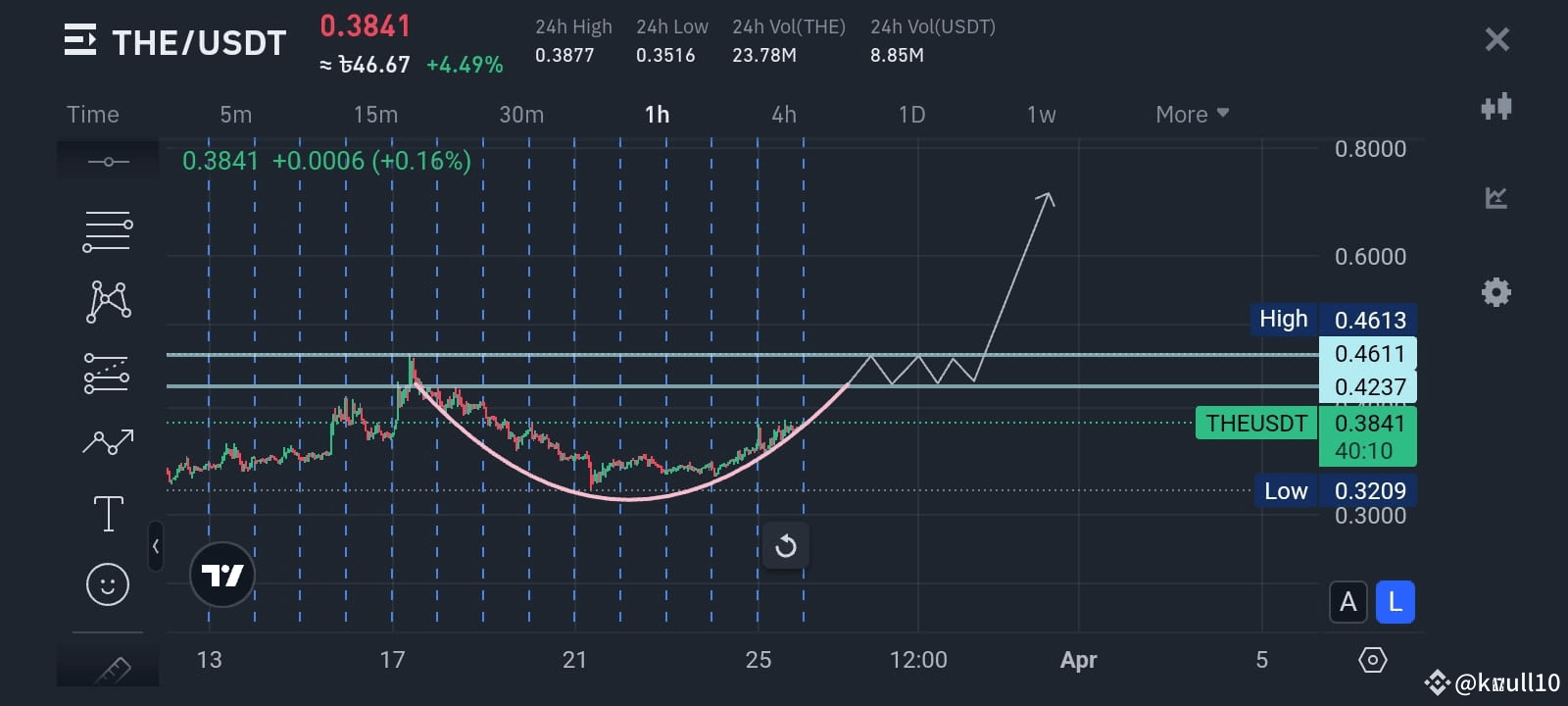This screenshot has width=1568, height=706.
Task: Click the ≈ ৳46.67 converted price
Action: pyautogui.click(x=365, y=65)
